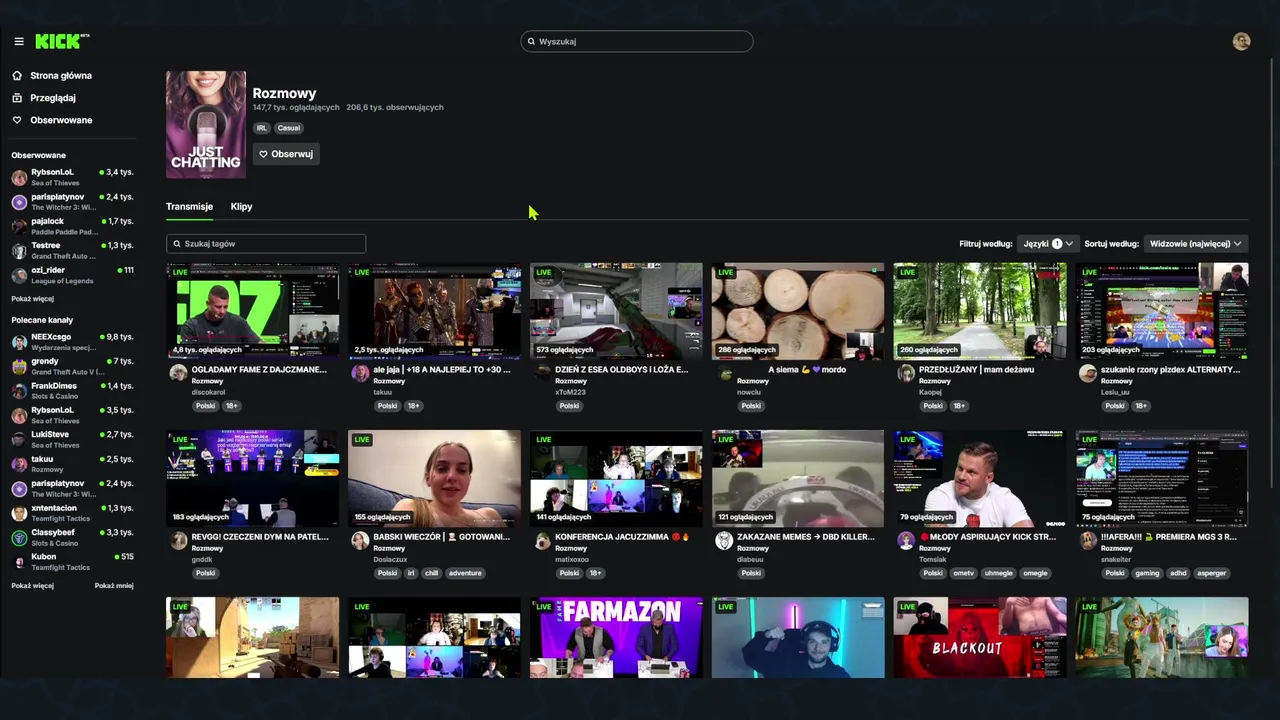Click the gaming tag on snakeiter stream
The image size is (1280, 720).
(1147, 573)
